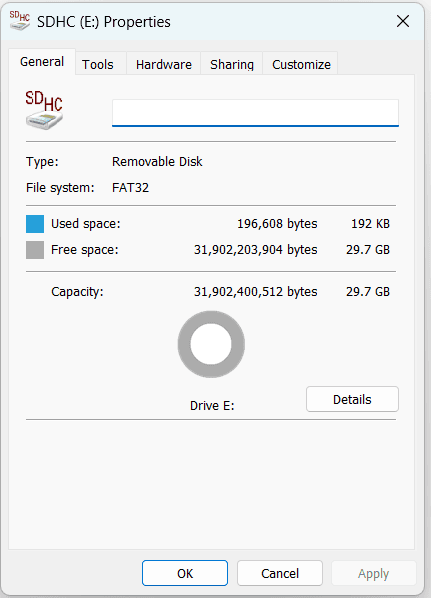Screen dimensions: 431x598
Task: Open the Hardware tab
Action: 164,64
